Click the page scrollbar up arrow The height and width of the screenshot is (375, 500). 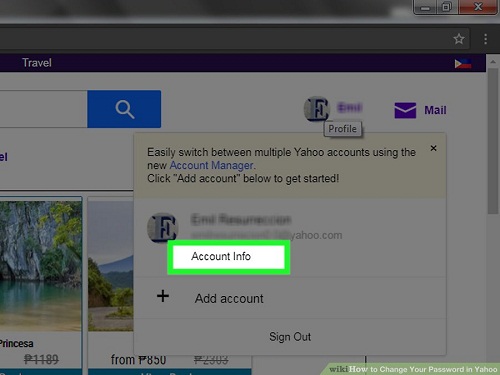click(x=493, y=62)
